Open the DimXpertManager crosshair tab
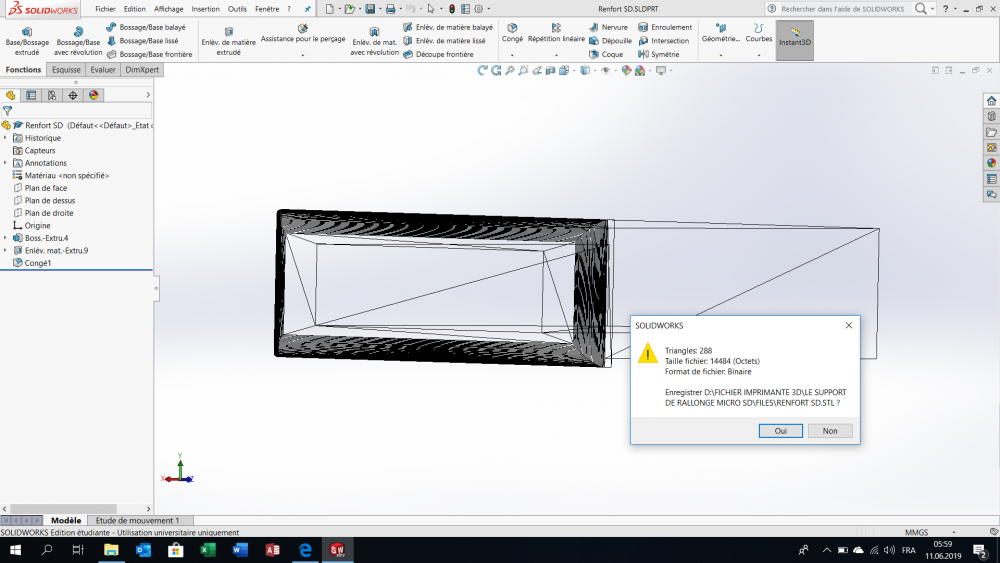1000x563 pixels. click(x=73, y=95)
